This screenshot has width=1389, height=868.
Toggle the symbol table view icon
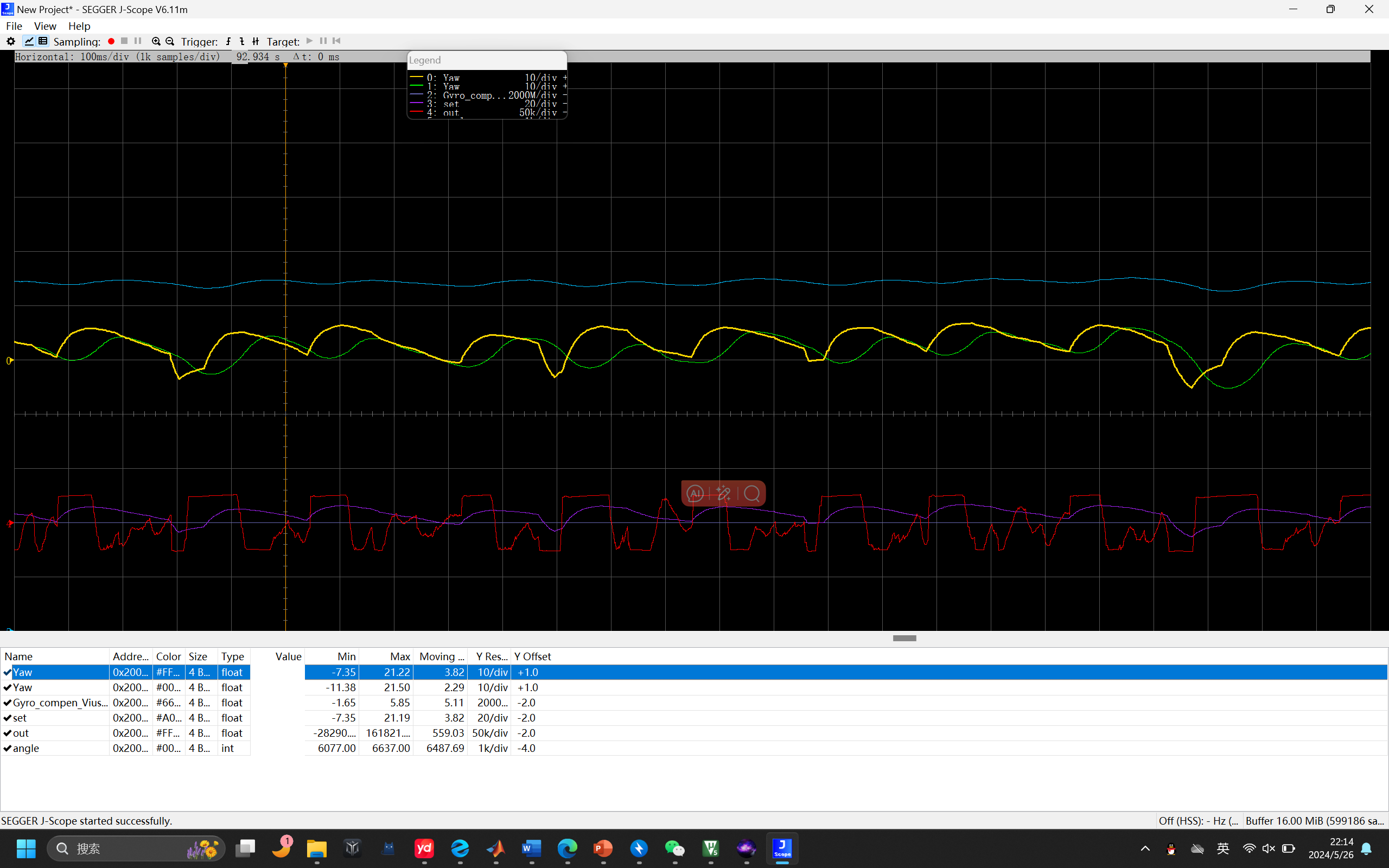click(x=43, y=41)
